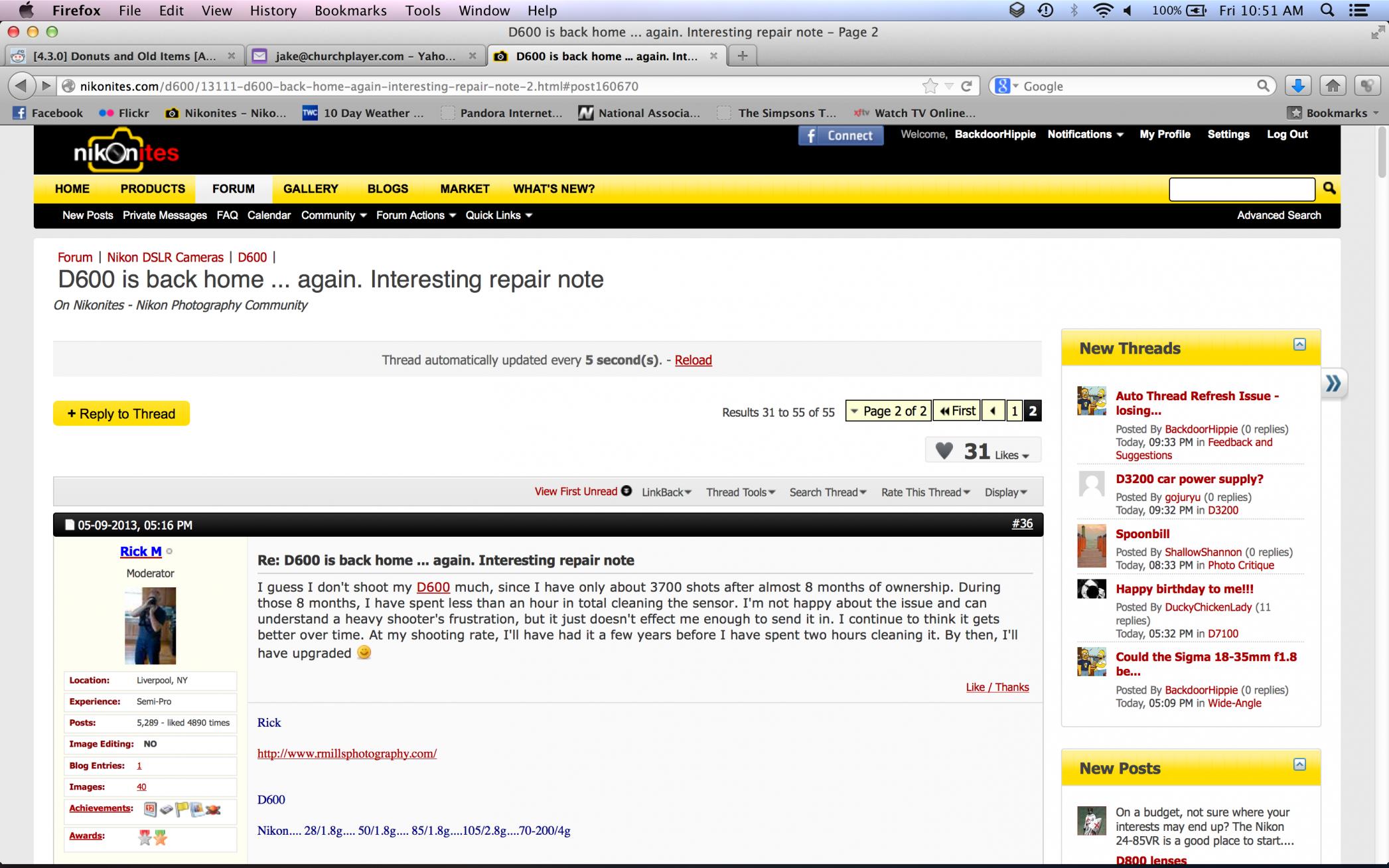Viewport: 1389px width, 868px height.
Task: Open a new browser tab with plus
Action: (x=742, y=56)
